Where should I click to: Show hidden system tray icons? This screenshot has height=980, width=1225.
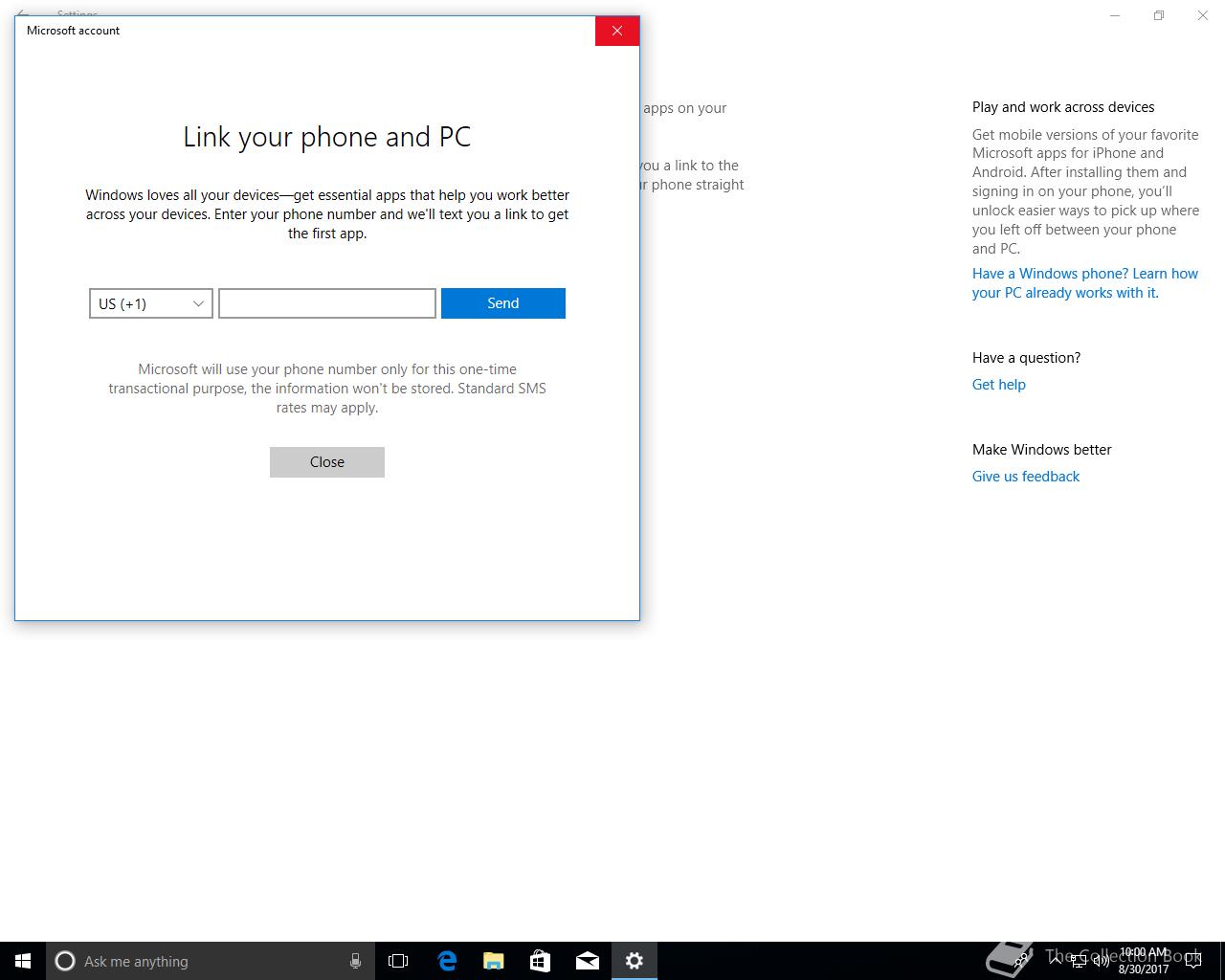click(x=1056, y=960)
